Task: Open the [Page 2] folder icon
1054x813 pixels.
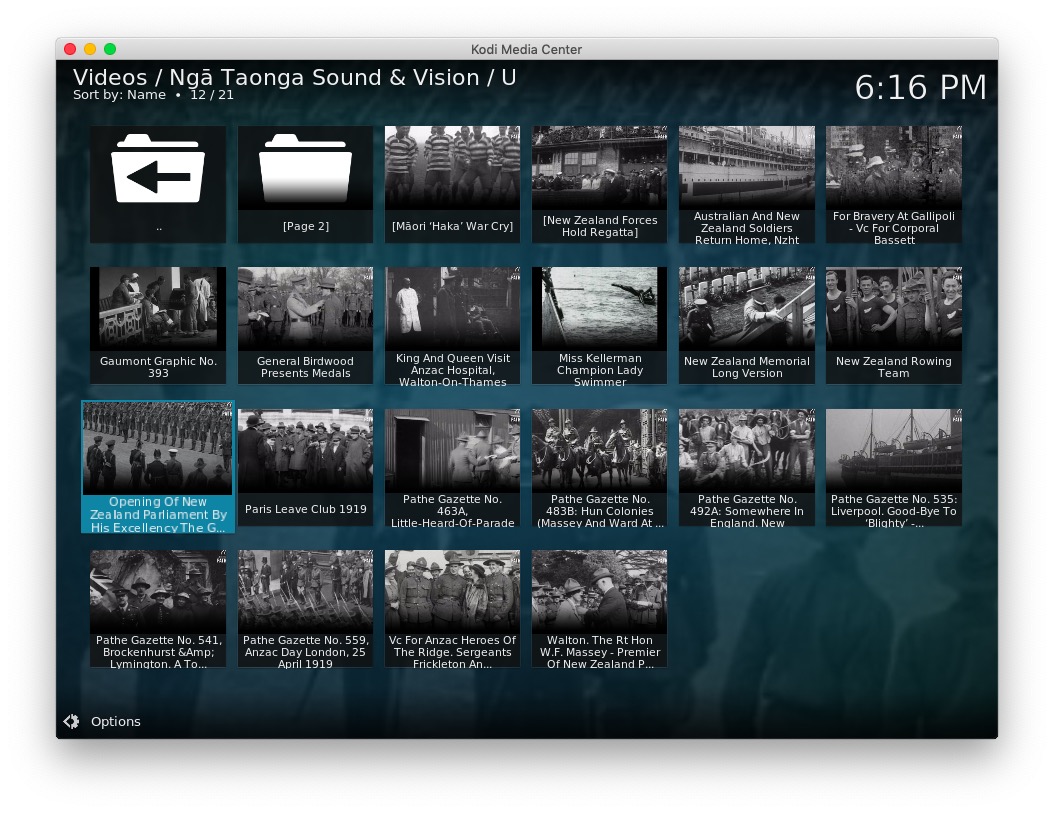Action: pos(305,168)
